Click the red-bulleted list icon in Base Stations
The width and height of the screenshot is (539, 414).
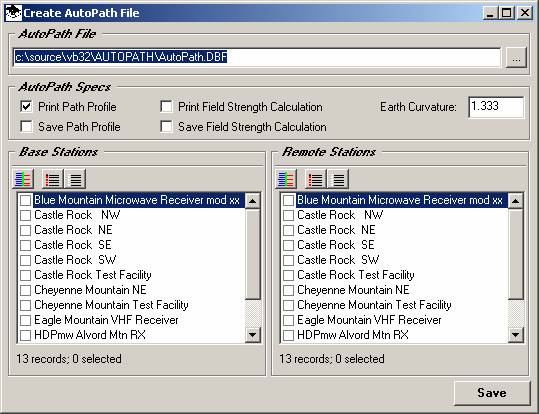pyautogui.click(x=53, y=179)
